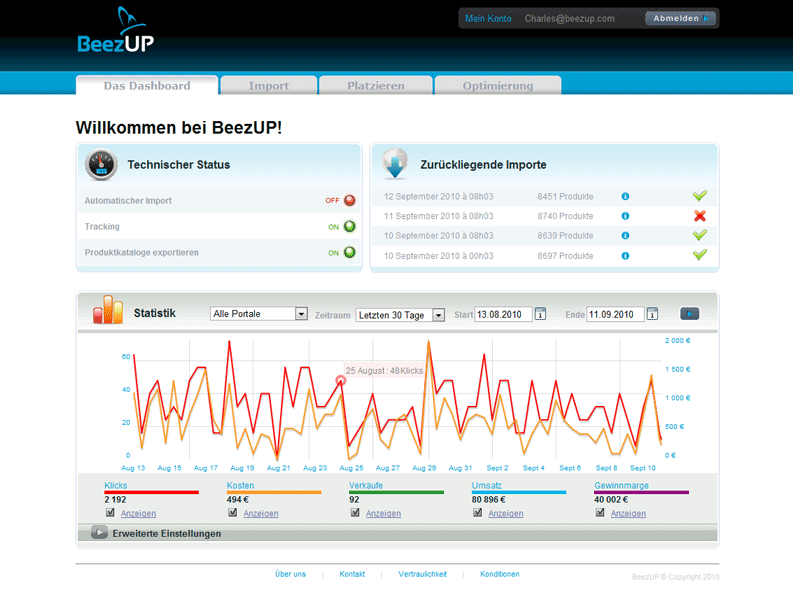This screenshot has height=595, width=793.
Task: Click the 25 August chart data point
Action: [x=341, y=380]
